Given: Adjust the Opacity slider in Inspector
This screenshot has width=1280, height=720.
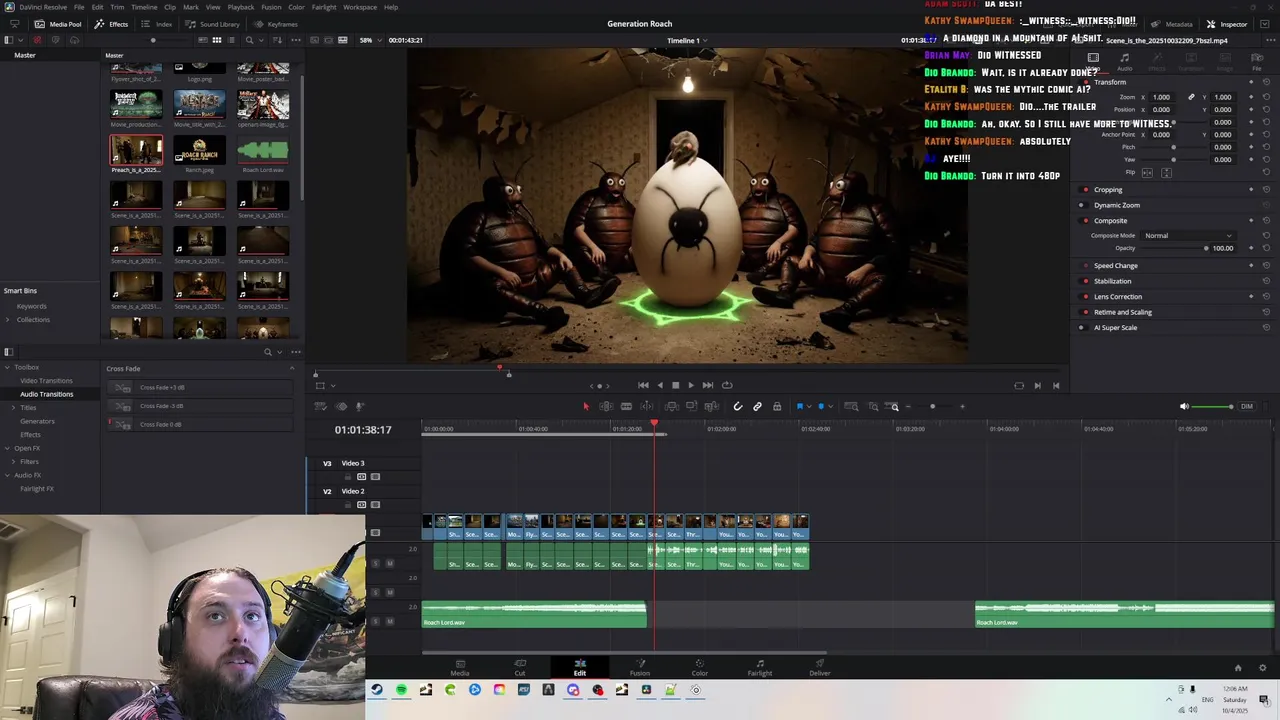Looking at the screenshot, I should point(1175,248).
